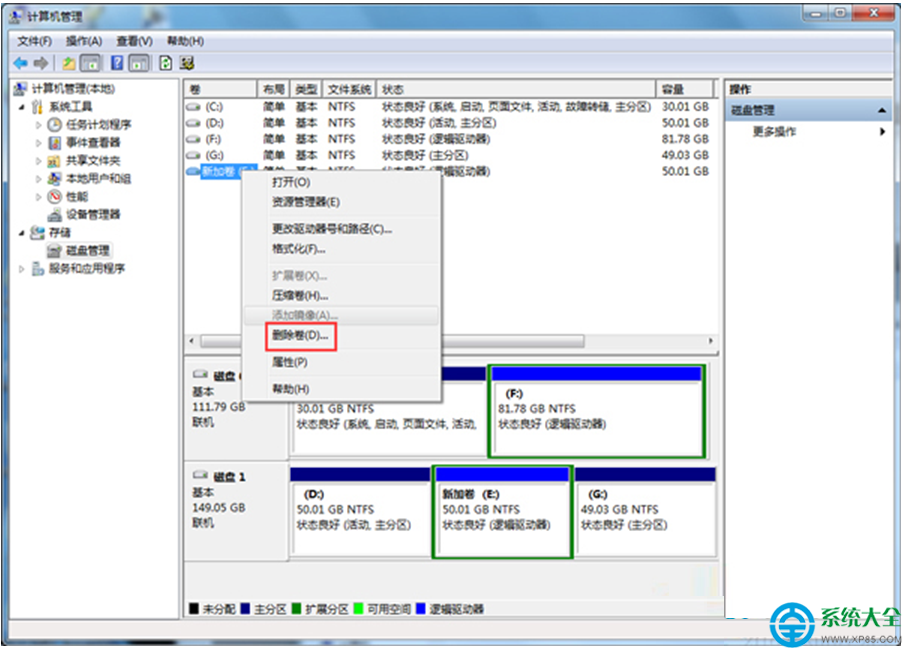The height and width of the screenshot is (650, 904).
Task: Choose 更改驱动器号和路径(C)... in context menu
Action: pos(341,229)
